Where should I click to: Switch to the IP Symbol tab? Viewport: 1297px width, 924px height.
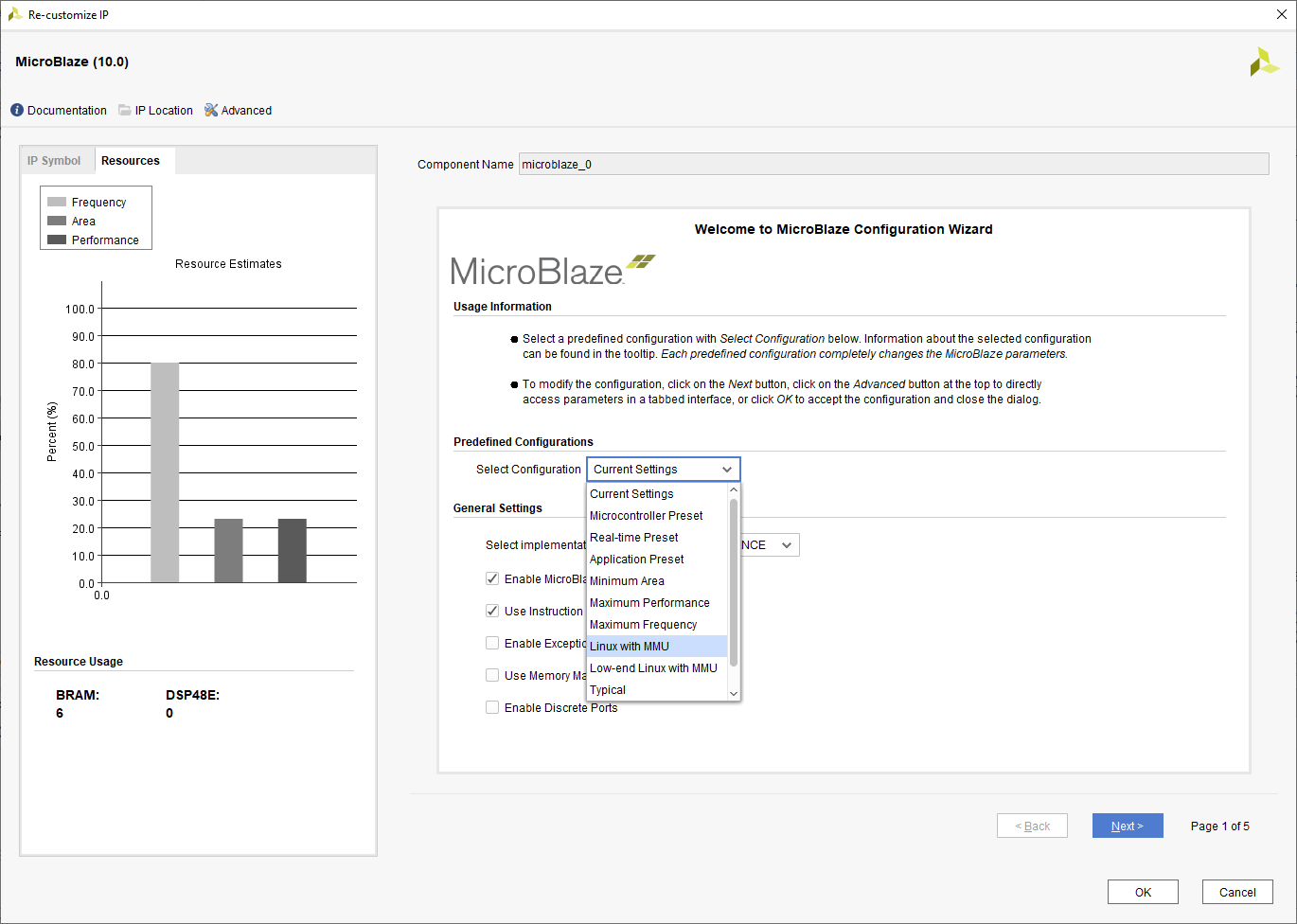tap(54, 161)
